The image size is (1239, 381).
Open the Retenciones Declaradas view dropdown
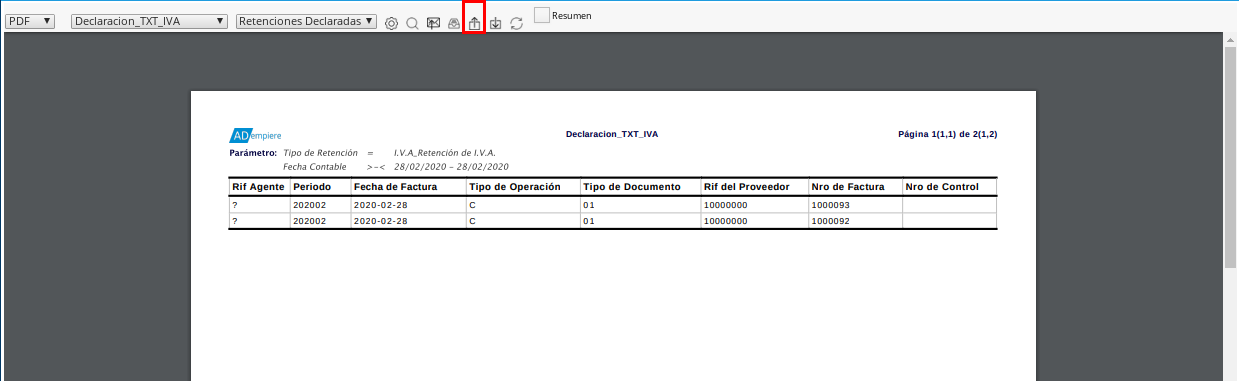pyautogui.click(x=306, y=21)
